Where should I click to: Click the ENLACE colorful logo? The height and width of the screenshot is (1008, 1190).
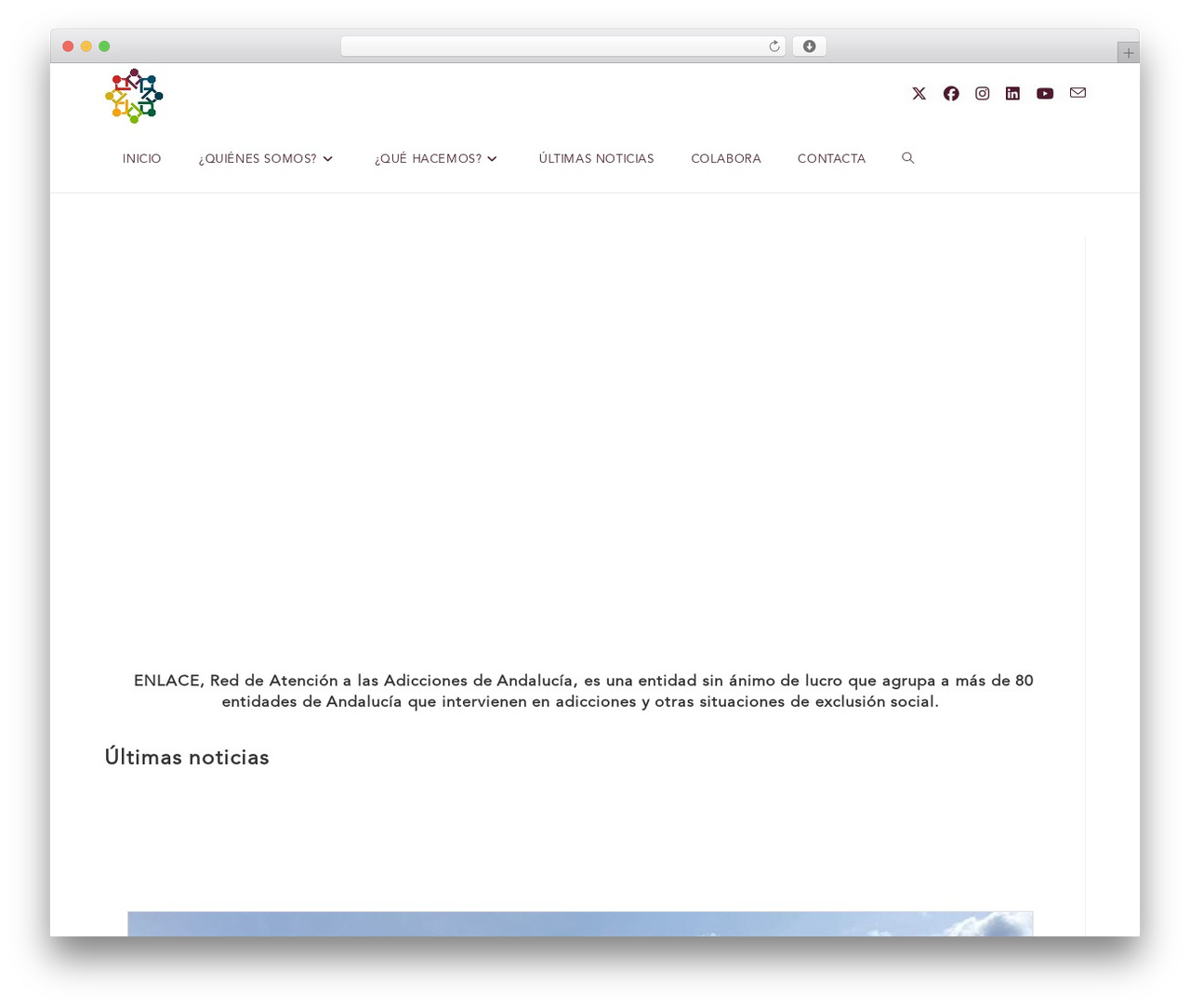[x=134, y=96]
